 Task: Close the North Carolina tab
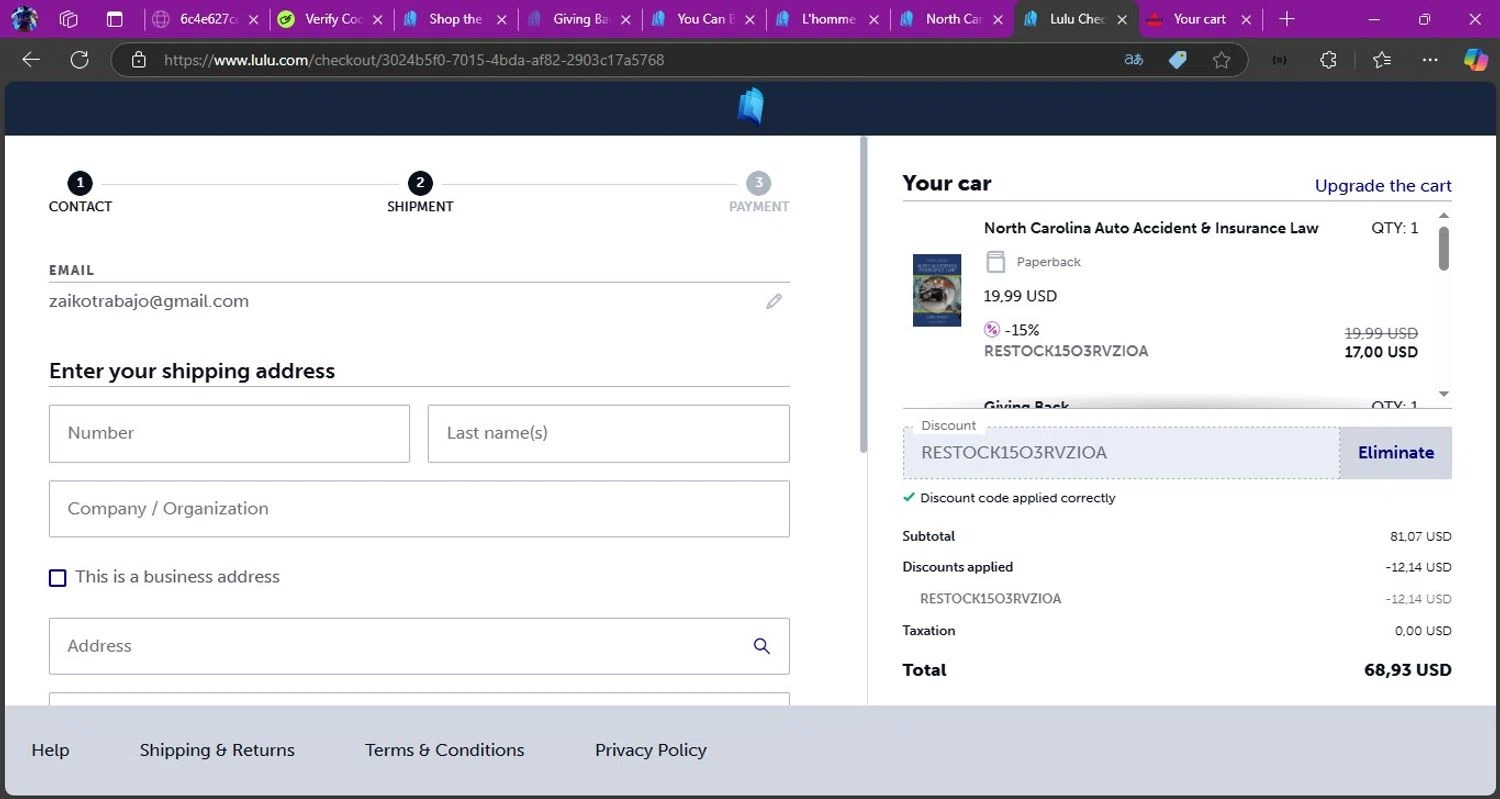[x=998, y=19]
